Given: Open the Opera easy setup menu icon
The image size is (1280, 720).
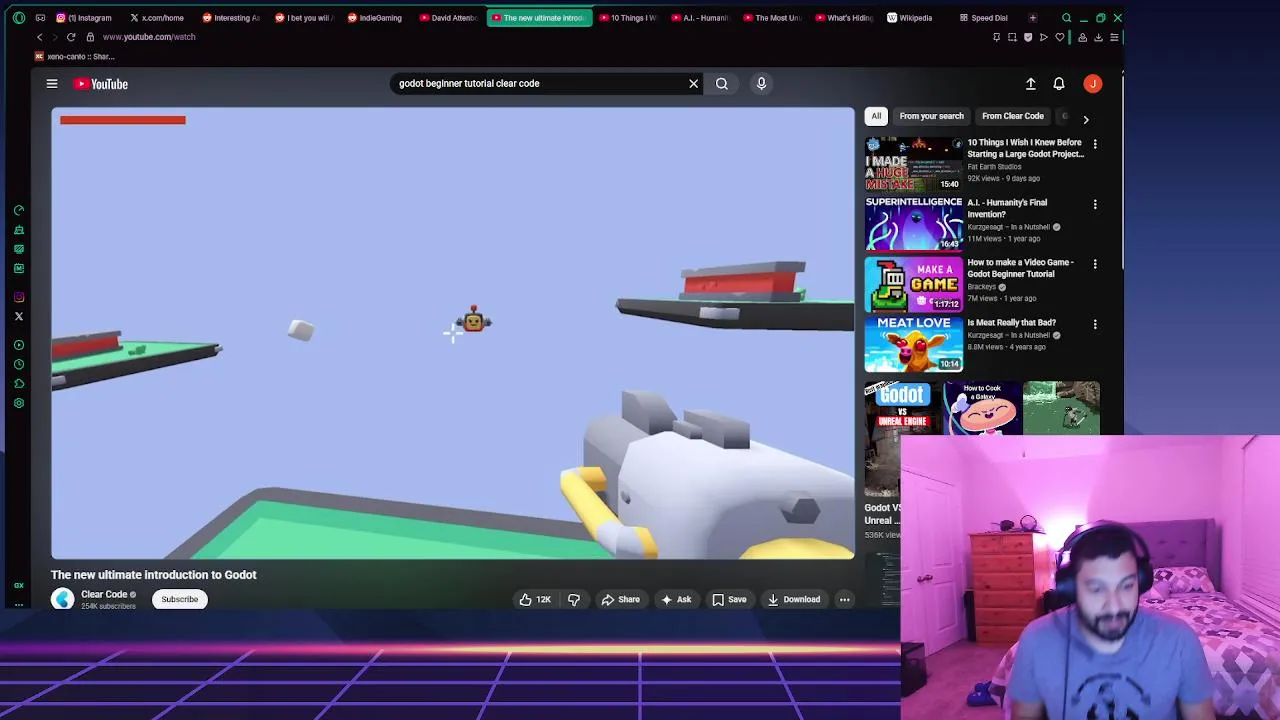Looking at the screenshot, I should click(x=1114, y=37).
